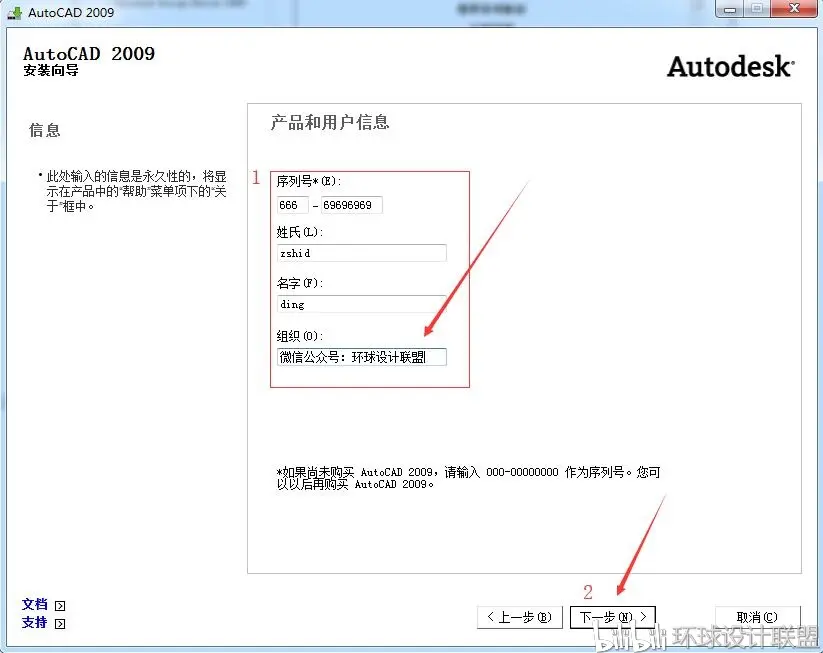Open the 文档 documentation link
The image size is (823, 653).
pyautogui.click(x=35, y=604)
